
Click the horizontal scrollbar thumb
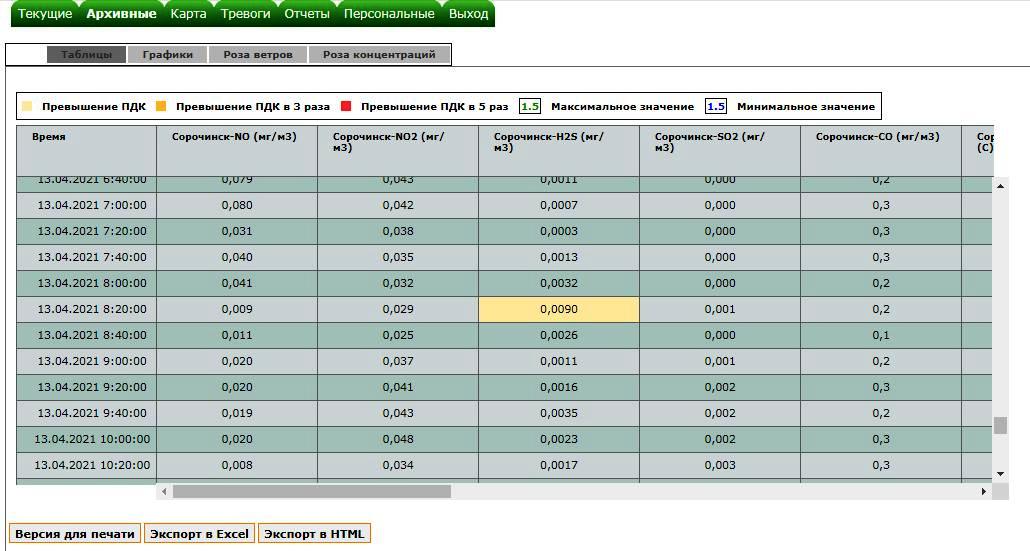tap(311, 492)
